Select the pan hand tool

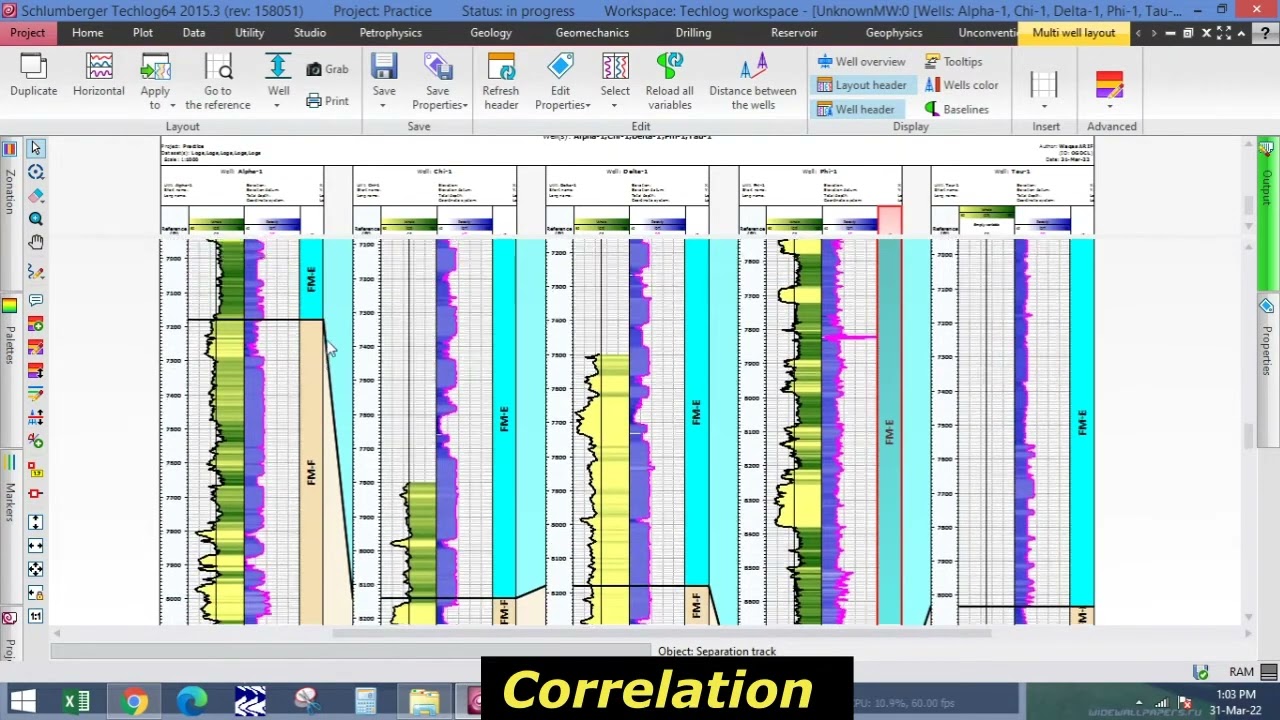(36, 242)
